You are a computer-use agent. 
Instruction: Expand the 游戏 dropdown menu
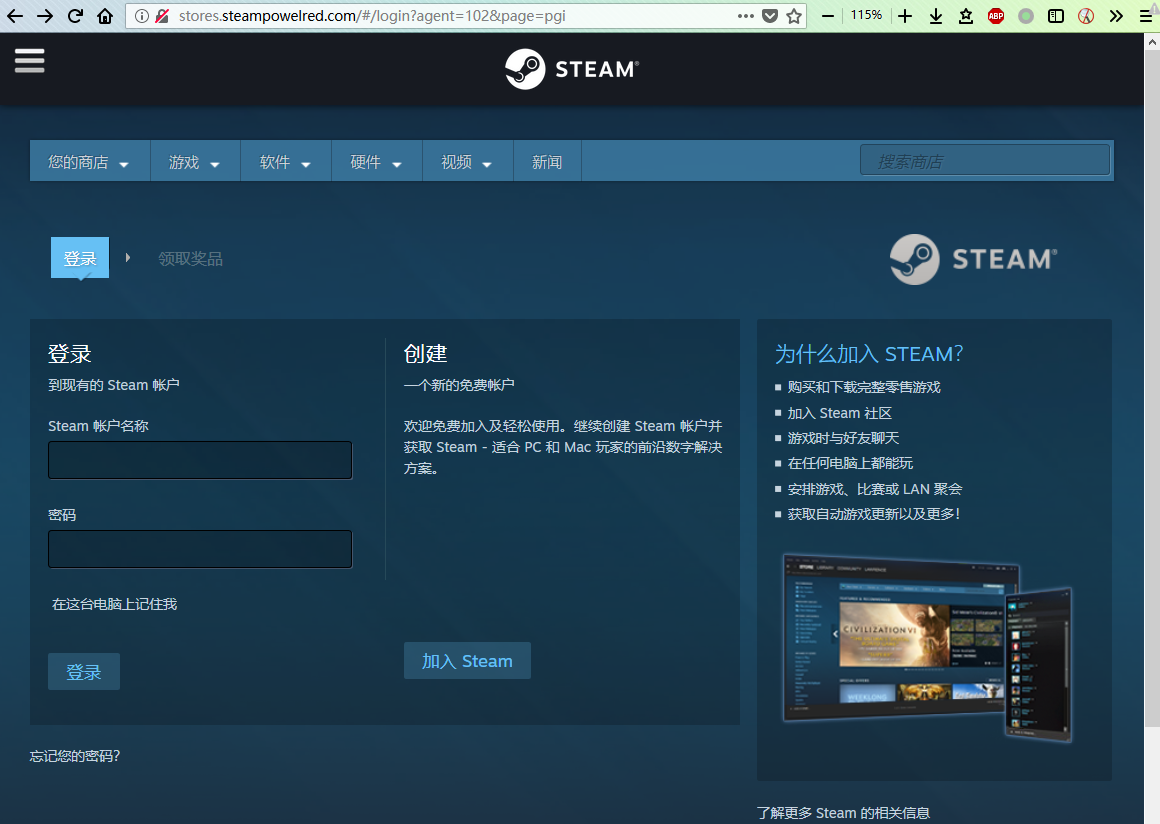195,162
